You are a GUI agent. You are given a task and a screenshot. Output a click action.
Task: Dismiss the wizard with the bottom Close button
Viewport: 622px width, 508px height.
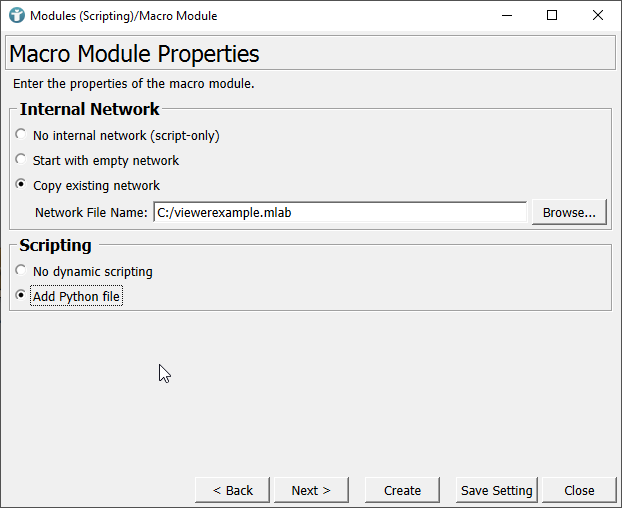(x=579, y=490)
